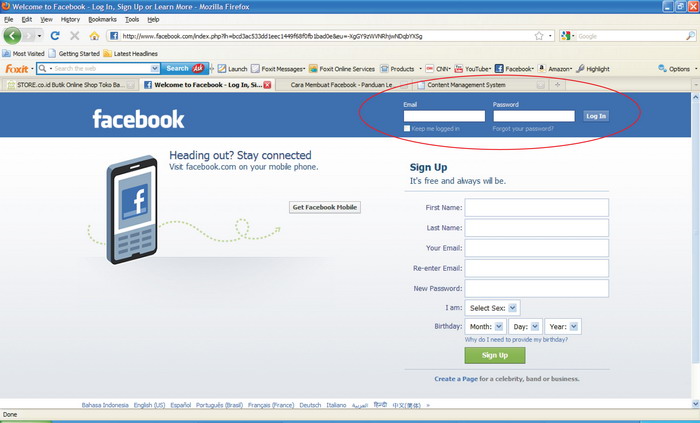Viewport: 700px width, 423px height.
Task: Expand the birthday Year dropdown
Action: pos(562,326)
